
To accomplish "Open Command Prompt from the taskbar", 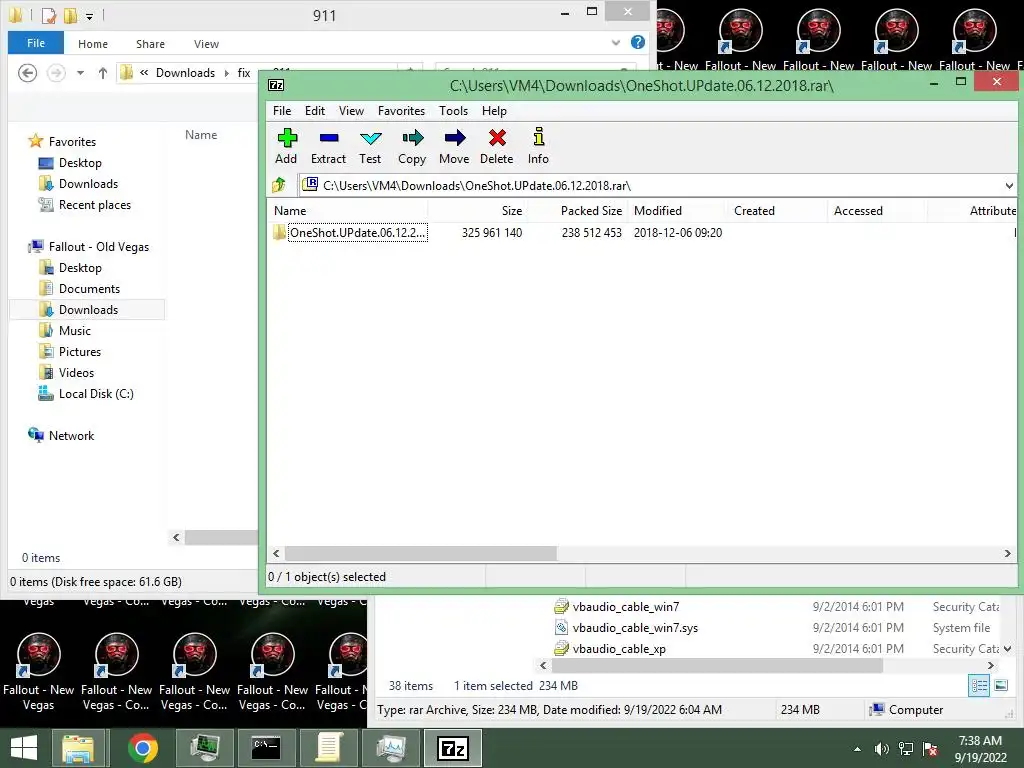I will (x=266, y=748).
